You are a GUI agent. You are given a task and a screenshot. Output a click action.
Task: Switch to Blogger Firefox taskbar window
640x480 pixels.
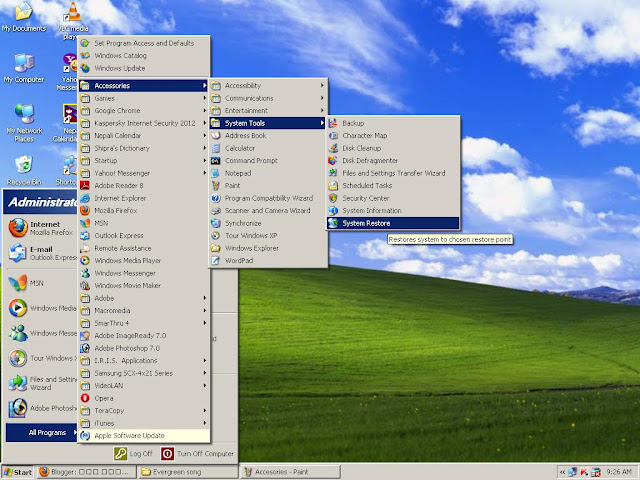tap(87, 472)
